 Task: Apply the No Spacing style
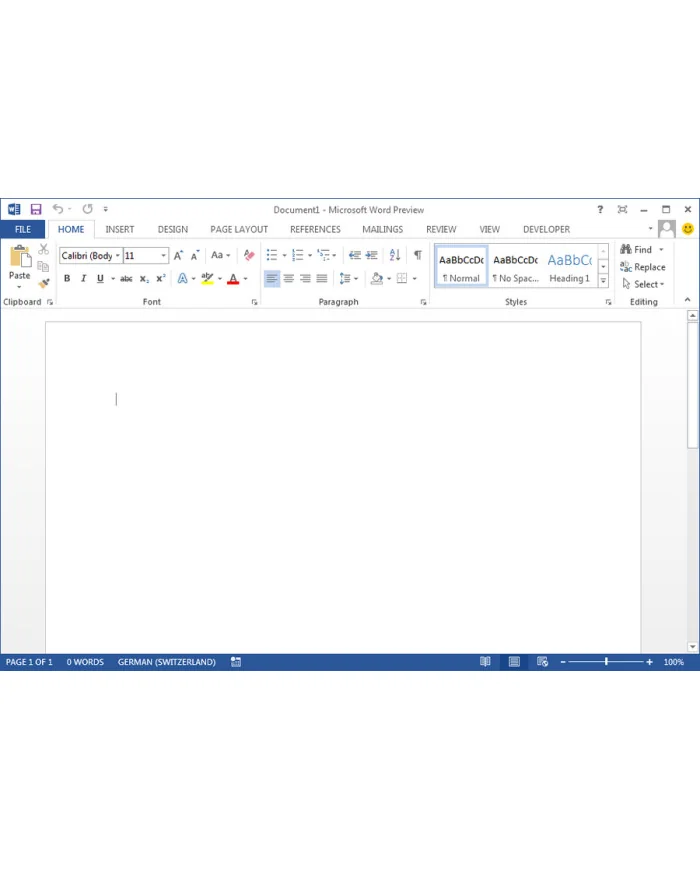tap(515, 267)
